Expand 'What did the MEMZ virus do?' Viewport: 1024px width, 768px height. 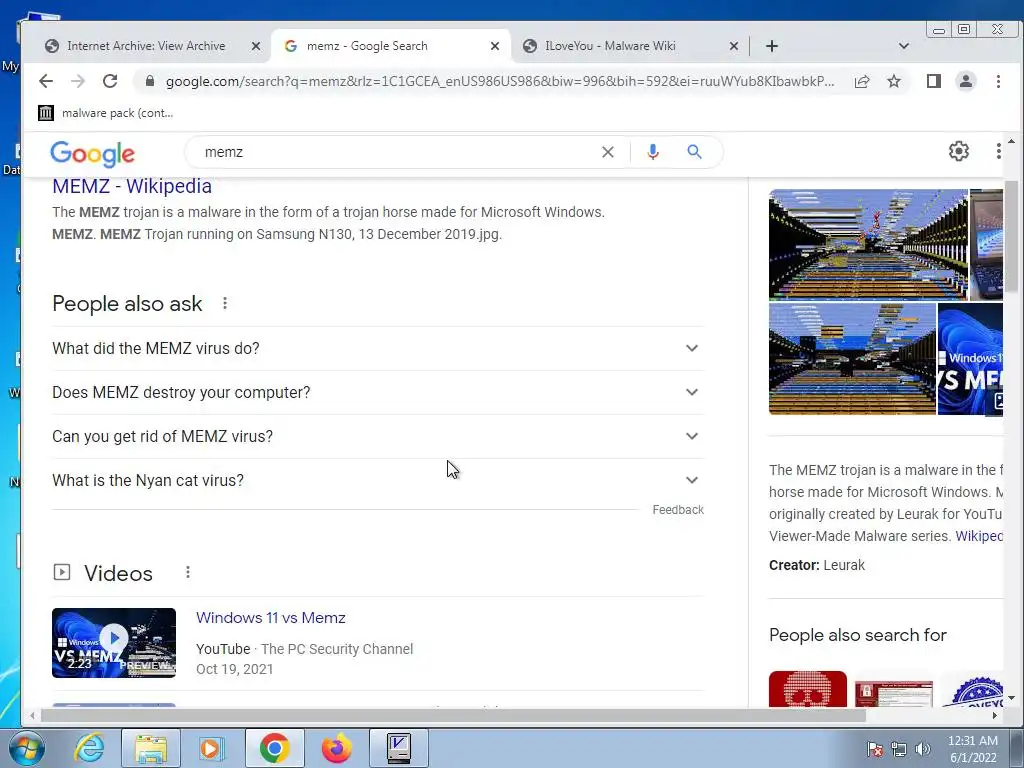pyautogui.click(x=377, y=349)
